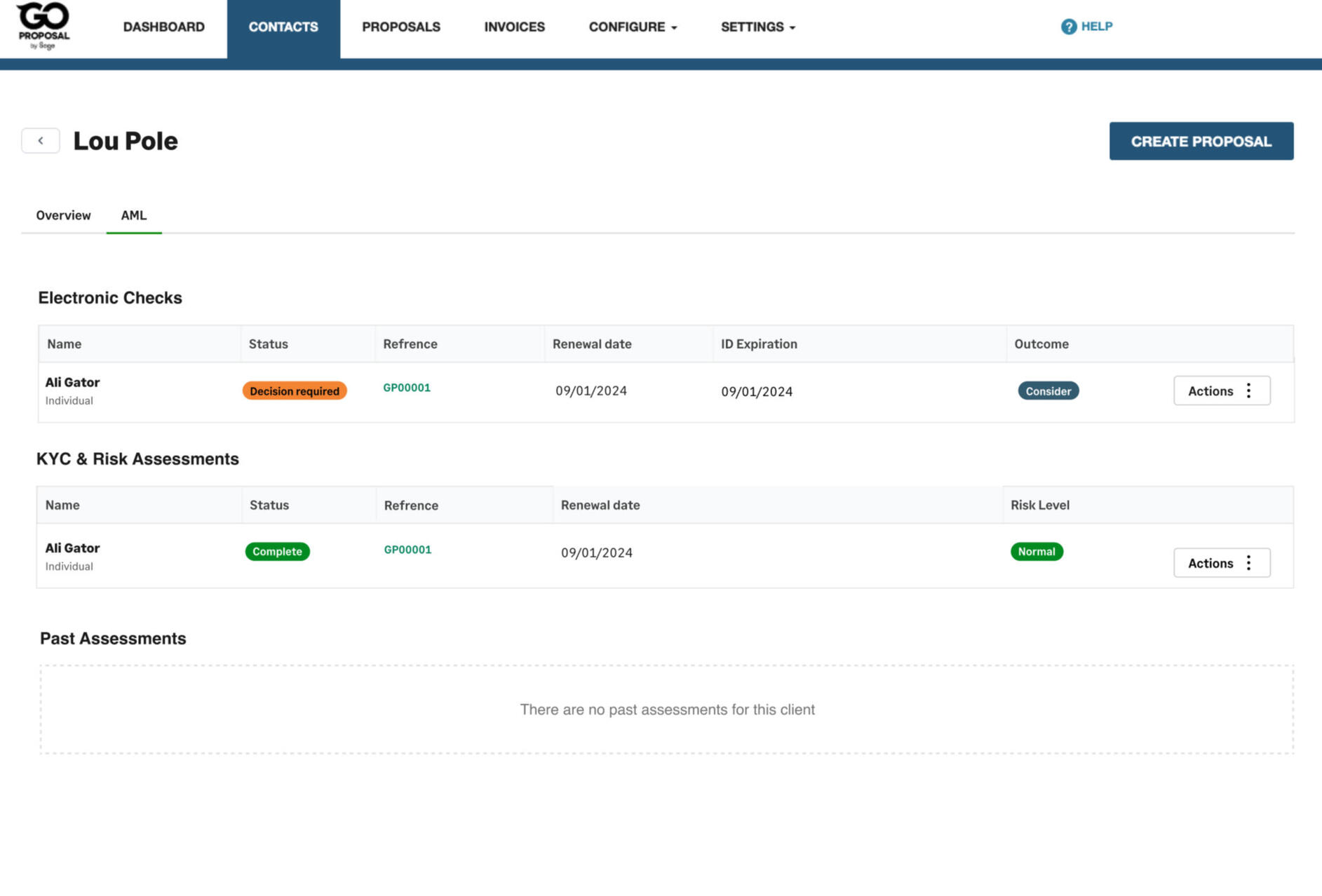Select the AML tab

(133, 215)
